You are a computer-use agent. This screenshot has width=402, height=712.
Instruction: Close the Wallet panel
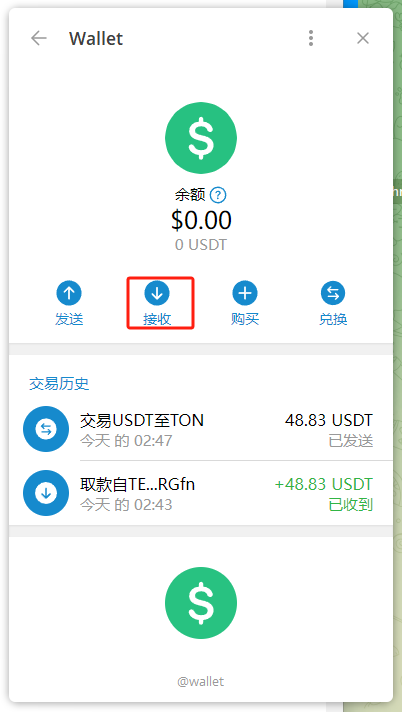pyautogui.click(x=362, y=38)
